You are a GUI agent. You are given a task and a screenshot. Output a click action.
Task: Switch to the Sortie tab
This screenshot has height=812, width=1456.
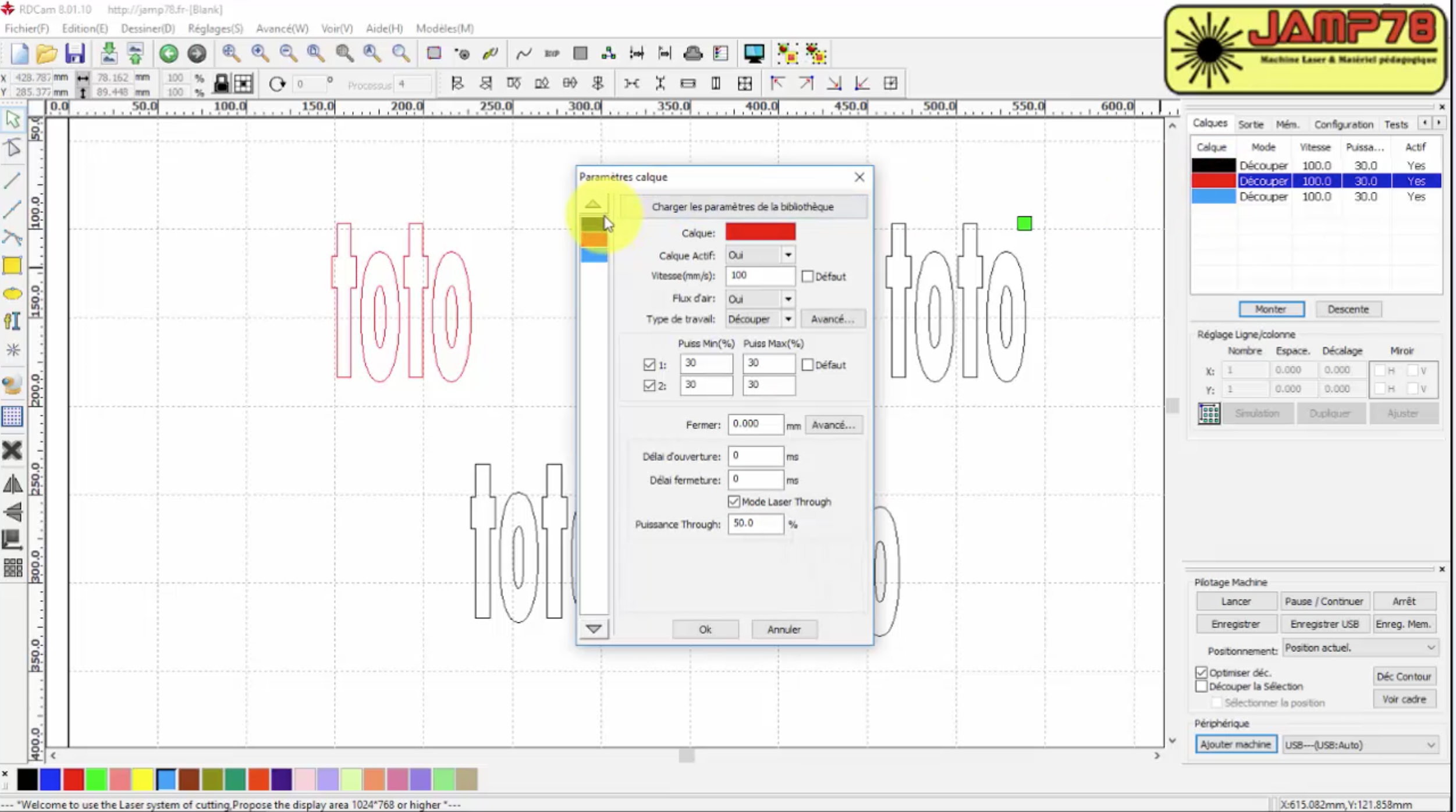pos(1251,124)
